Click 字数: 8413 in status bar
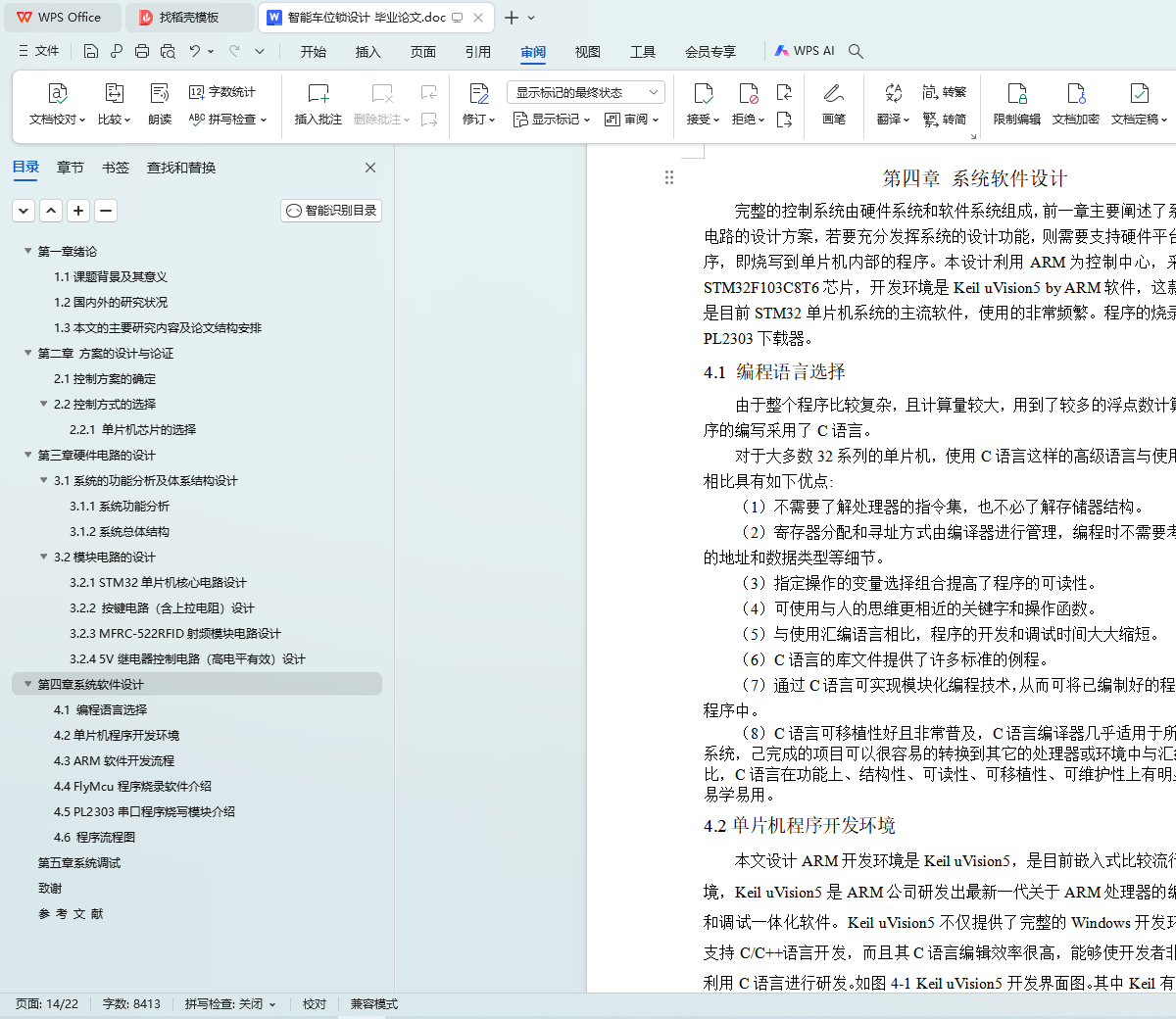 click(131, 1004)
